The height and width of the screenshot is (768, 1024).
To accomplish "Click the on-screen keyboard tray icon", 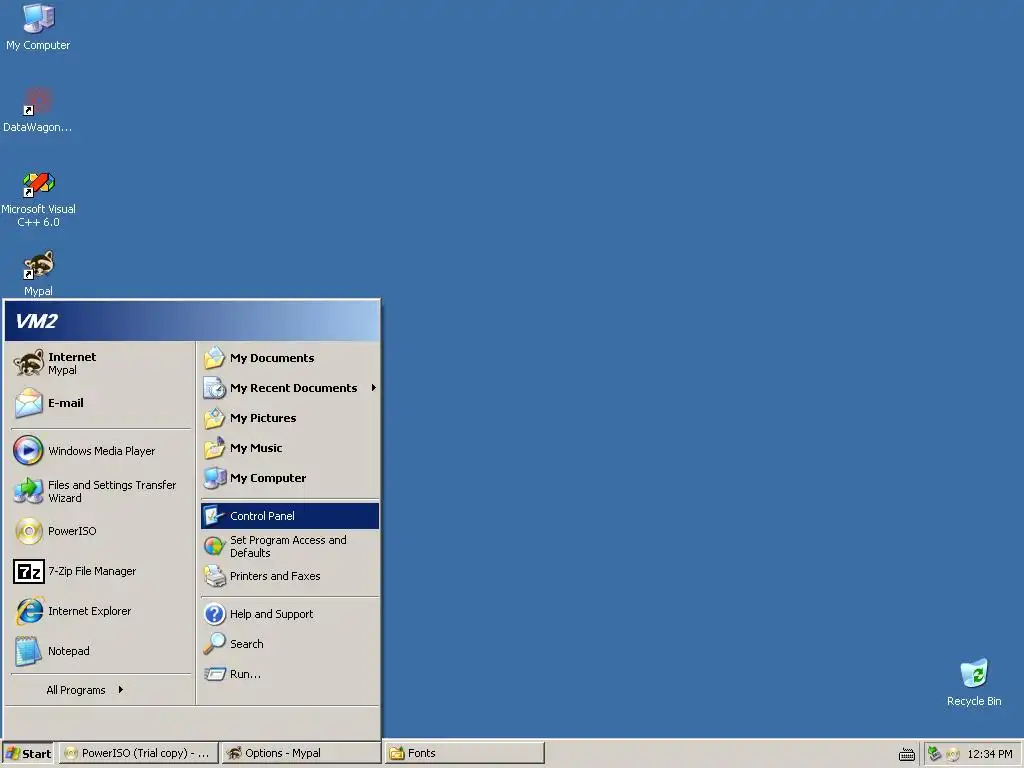I will tap(906, 754).
